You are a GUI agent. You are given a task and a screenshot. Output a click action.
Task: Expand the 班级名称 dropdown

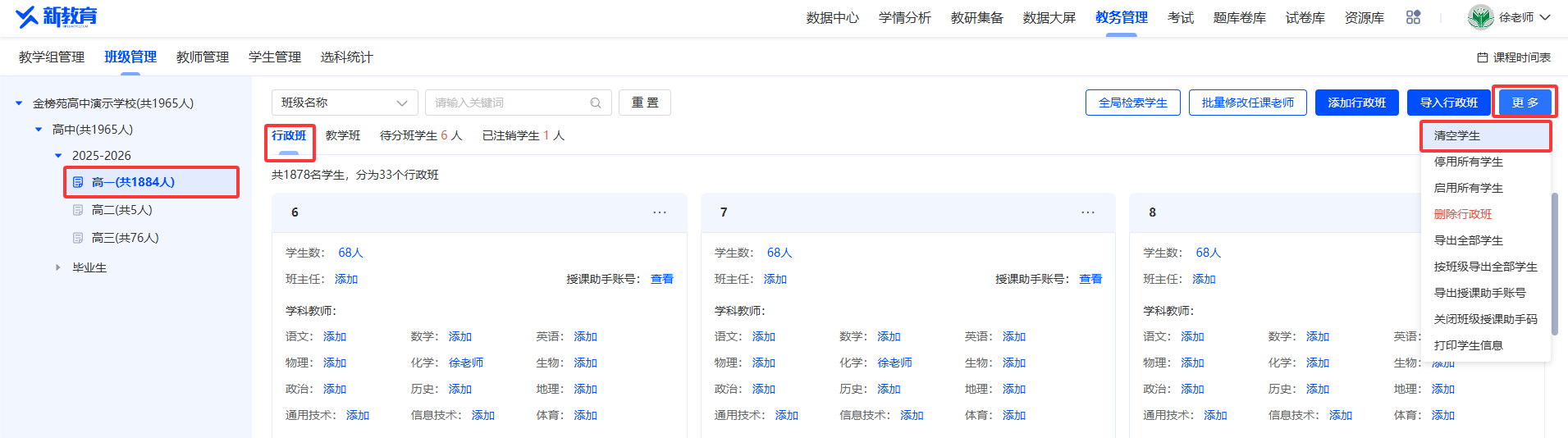(345, 103)
